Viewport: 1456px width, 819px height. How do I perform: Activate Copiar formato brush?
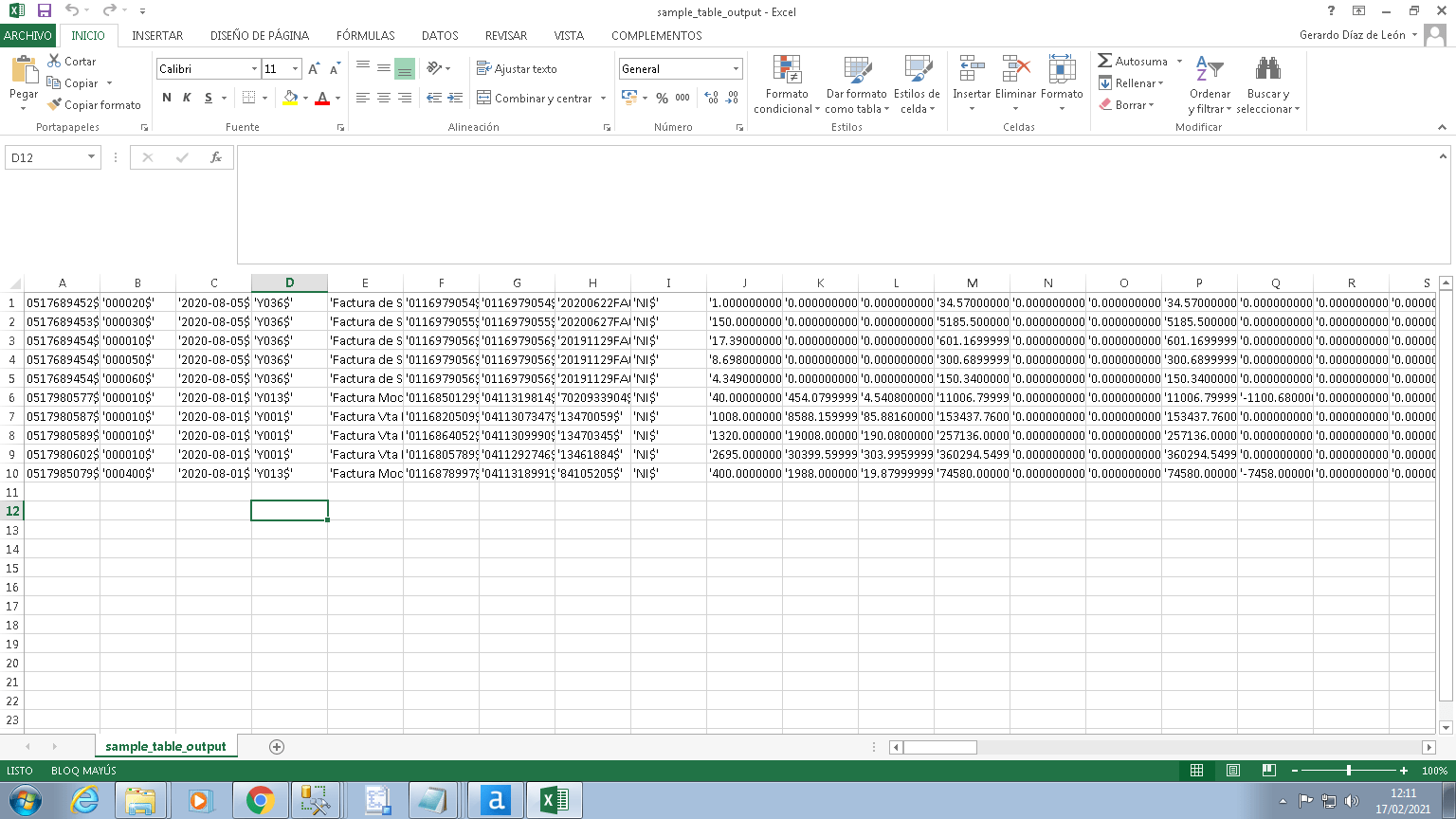coord(94,104)
